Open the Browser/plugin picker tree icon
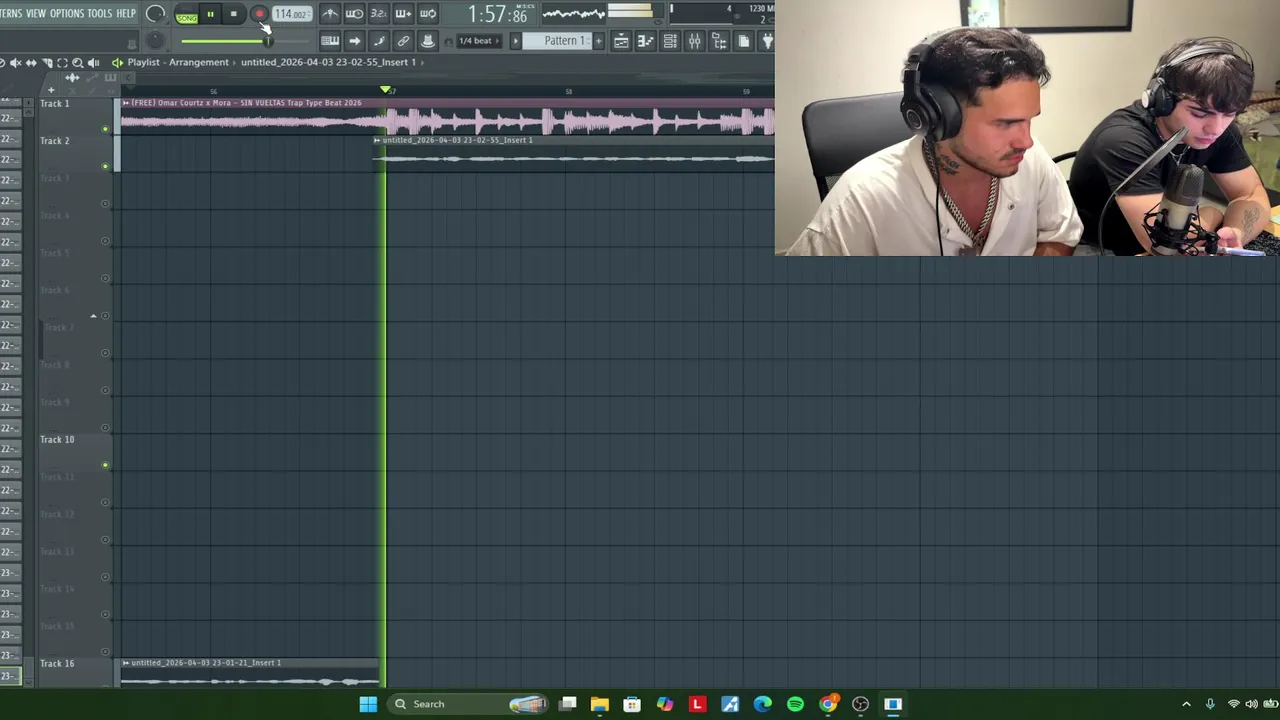This screenshot has width=1280, height=720. (x=719, y=41)
